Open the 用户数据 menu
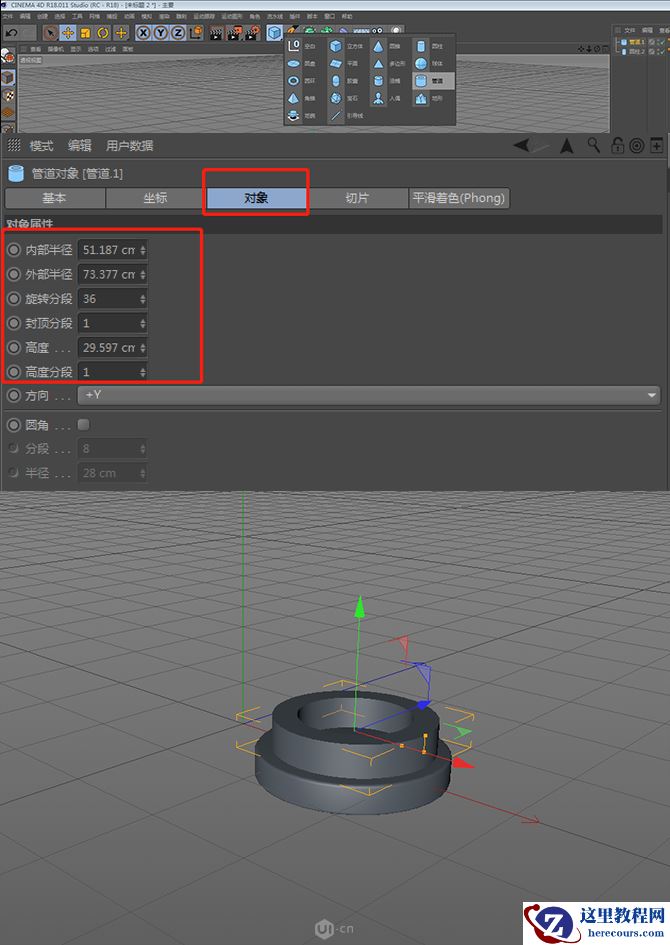The width and height of the screenshot is (670, 945). 130,145
